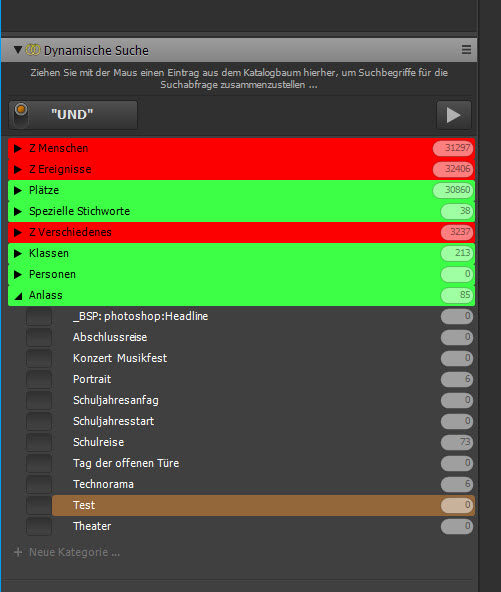
Task: Select the highlighted Test keyword
Action: click(x=263, y=505)
